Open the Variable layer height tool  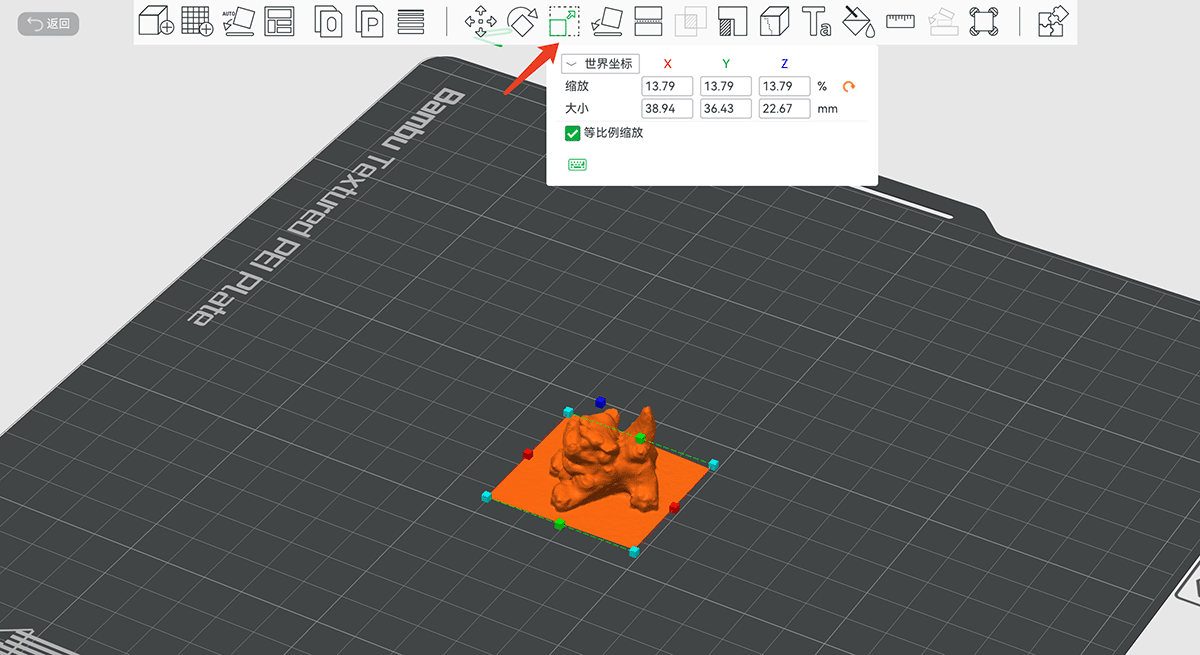[x=409, y=22]
